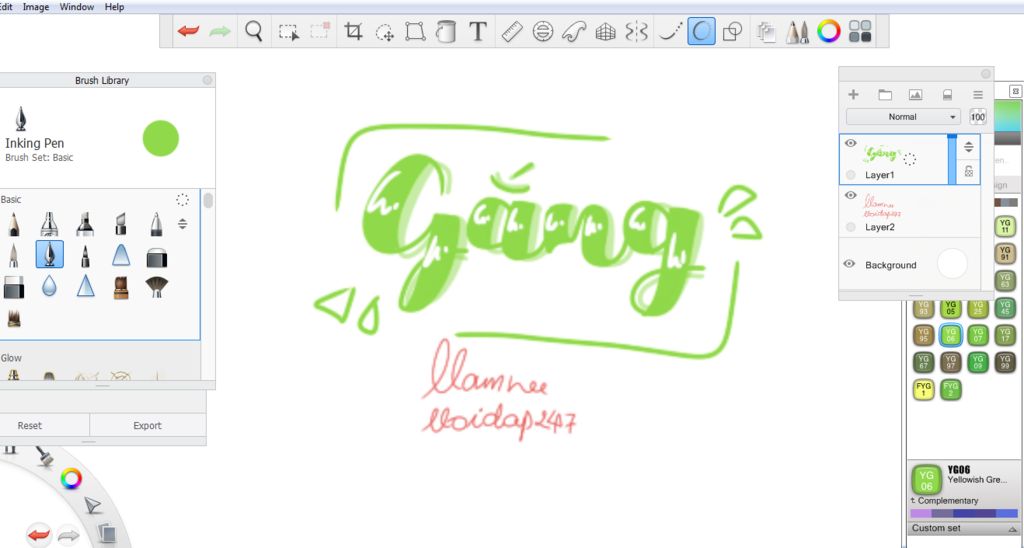Viewport: 1024px width, 548px height.
Task: Click the lagoon Undo red arrow
Action: (39, 535)
